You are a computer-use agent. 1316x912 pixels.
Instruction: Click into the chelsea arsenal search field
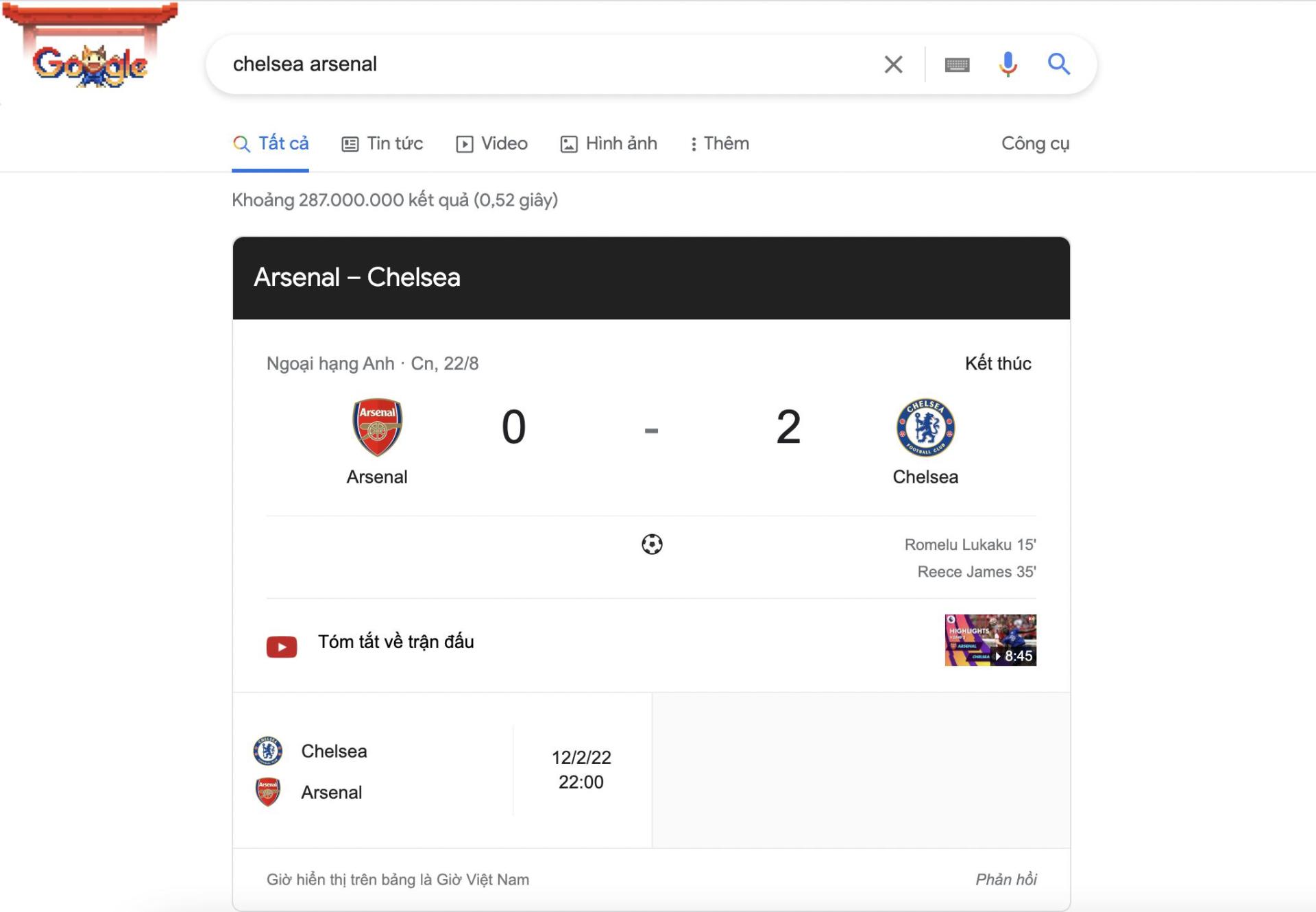pos(548,64)
